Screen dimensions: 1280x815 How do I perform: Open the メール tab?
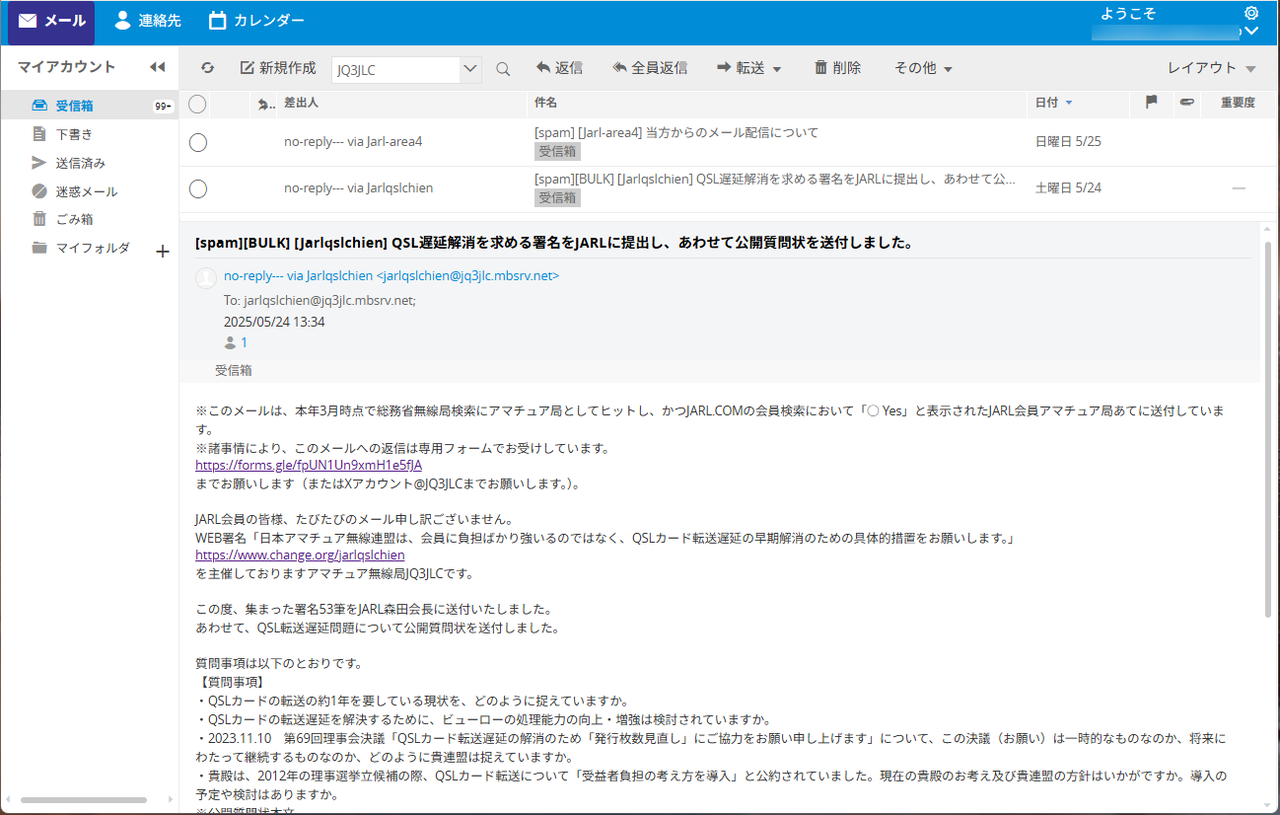pyautogui.click(x=51, y=21)
